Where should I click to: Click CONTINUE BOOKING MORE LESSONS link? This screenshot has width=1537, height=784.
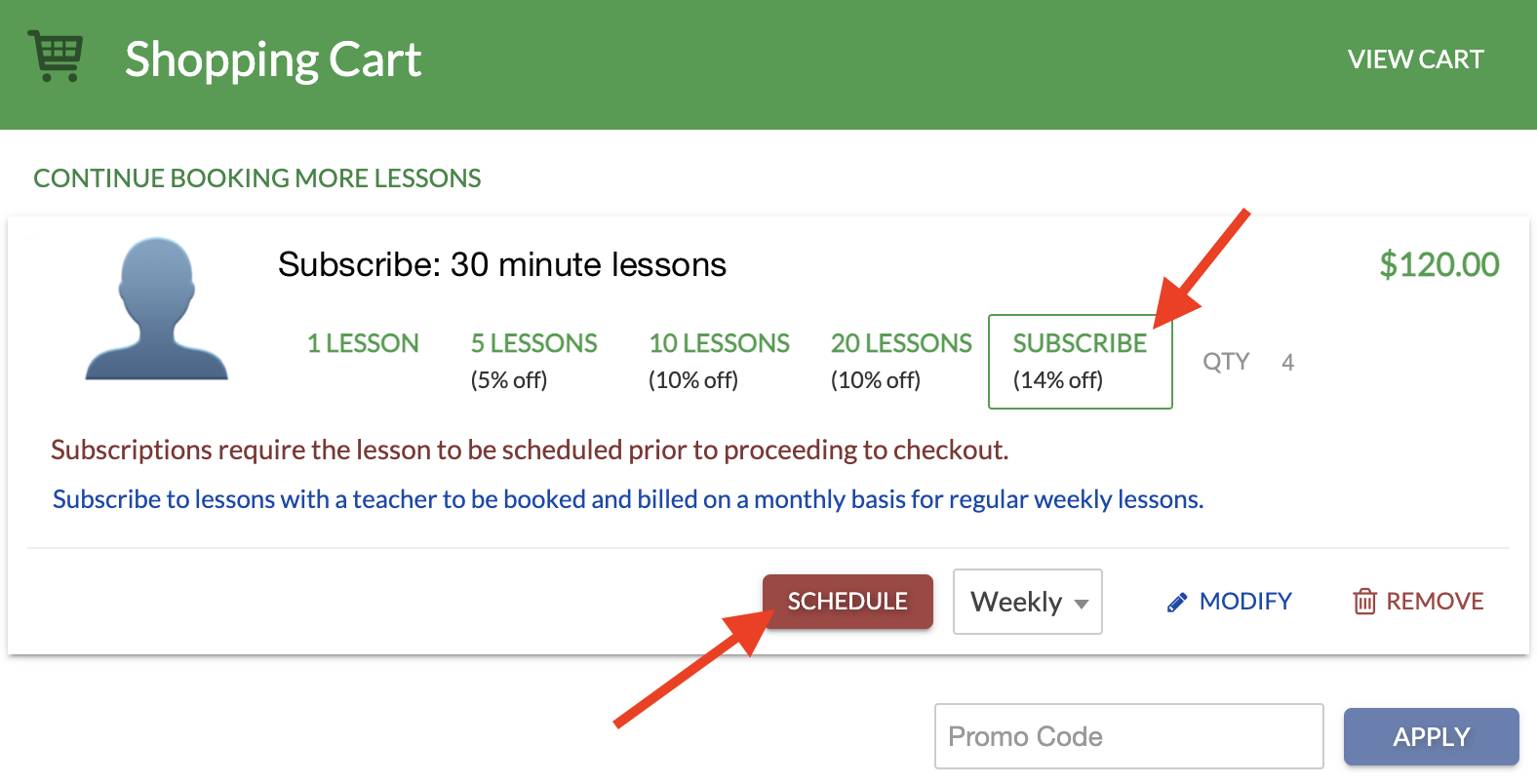point(257,178)
